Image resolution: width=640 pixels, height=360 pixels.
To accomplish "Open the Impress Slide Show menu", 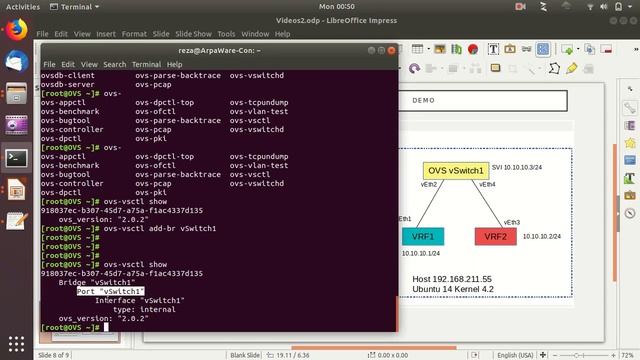I will pyautogui.click(x=193, y=34).
